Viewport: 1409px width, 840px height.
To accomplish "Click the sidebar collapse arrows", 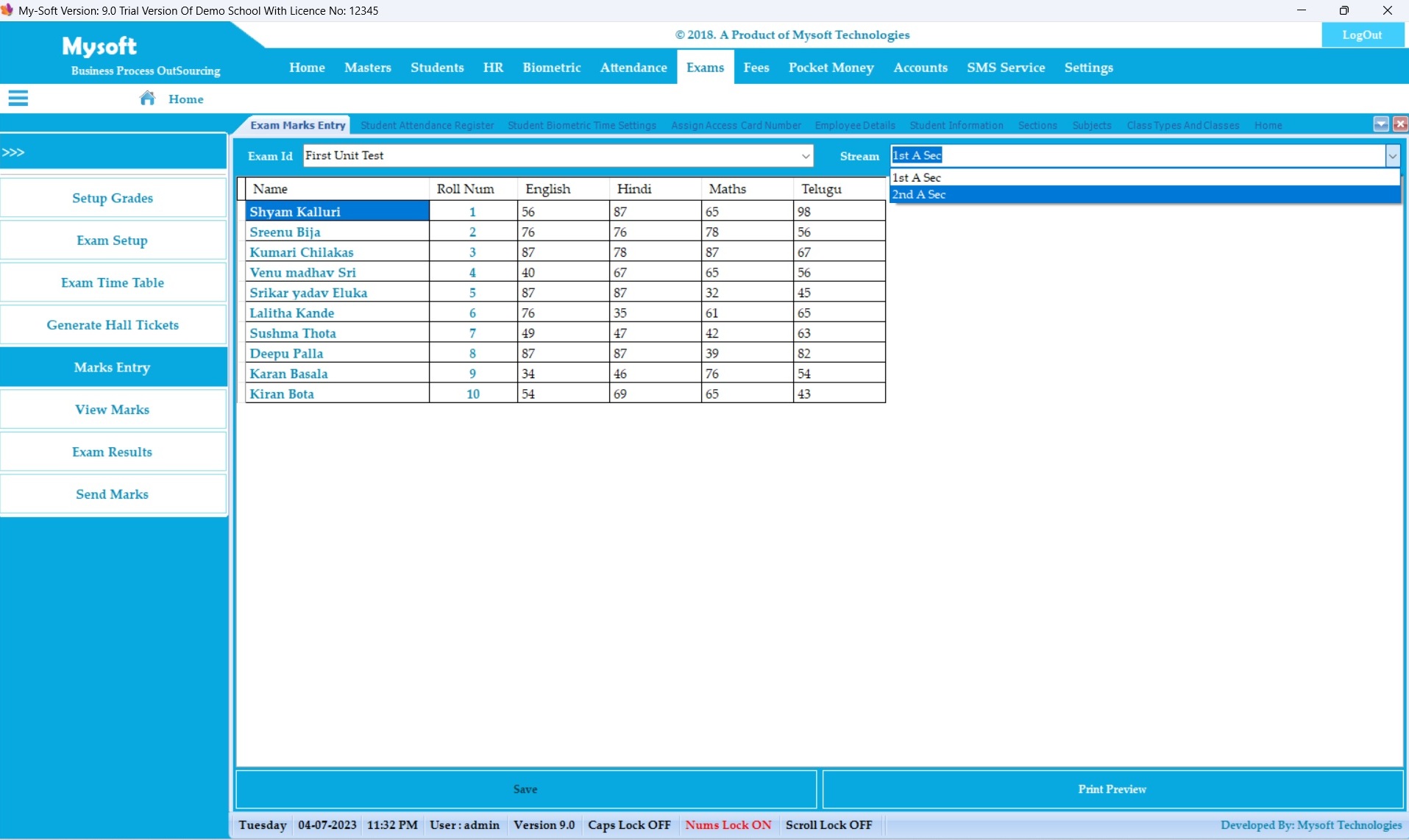I will 13,152.
